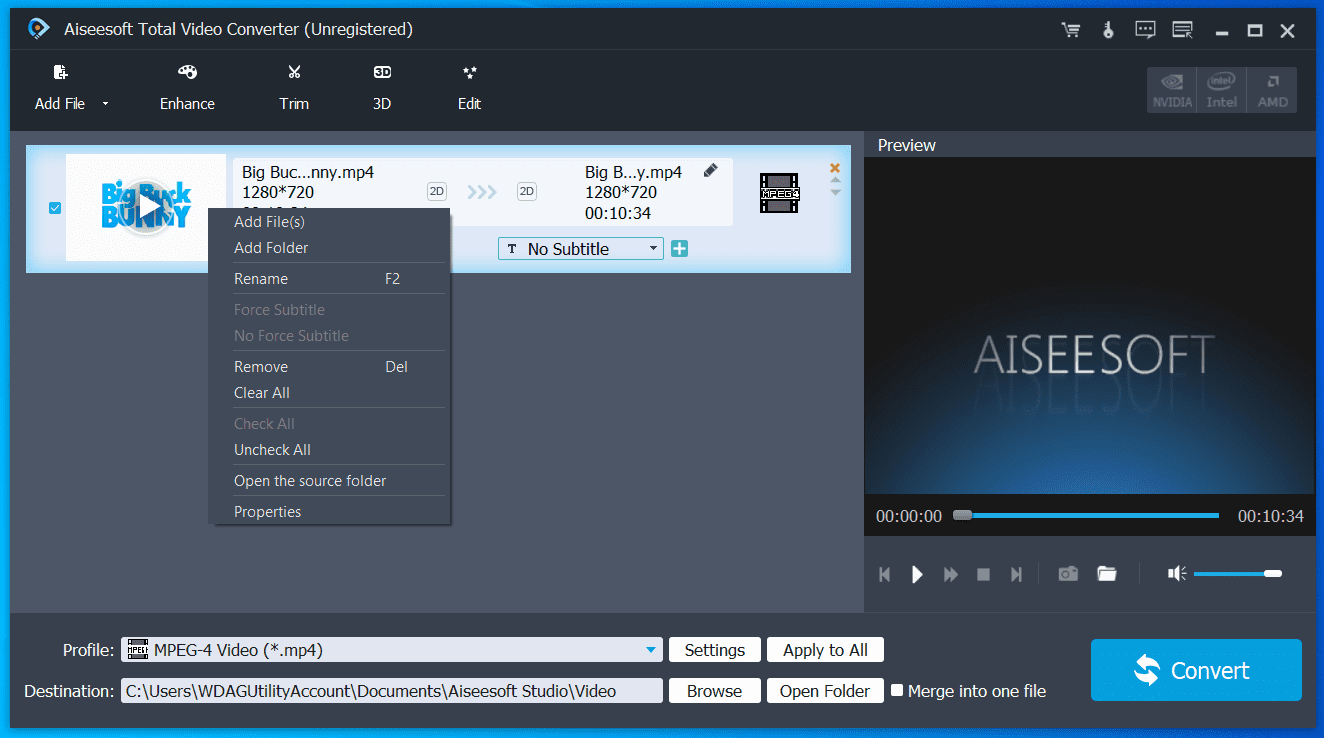Viewport: 1324px width, 738px height.
Task: Click the MPEG4 output format icon
Action: pyautogui.click(x=779, y=193)
